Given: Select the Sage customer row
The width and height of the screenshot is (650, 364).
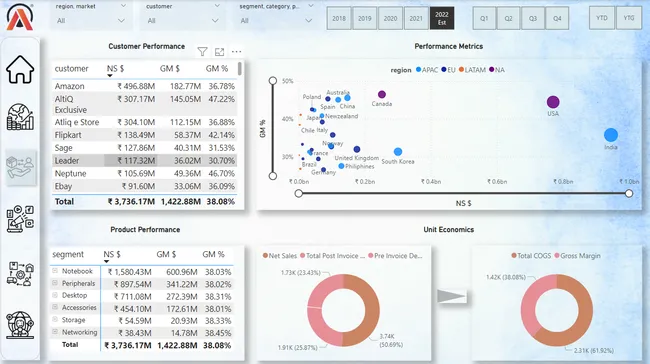Looking at the screenshot, I should [145, 148].
